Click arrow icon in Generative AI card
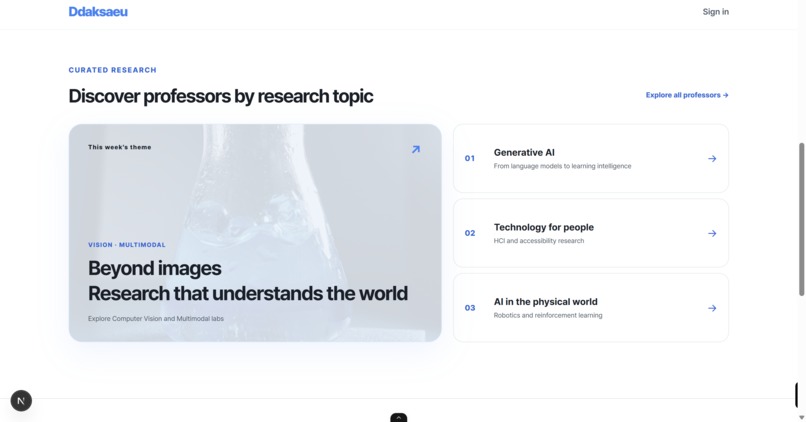 tap(712, 159)
